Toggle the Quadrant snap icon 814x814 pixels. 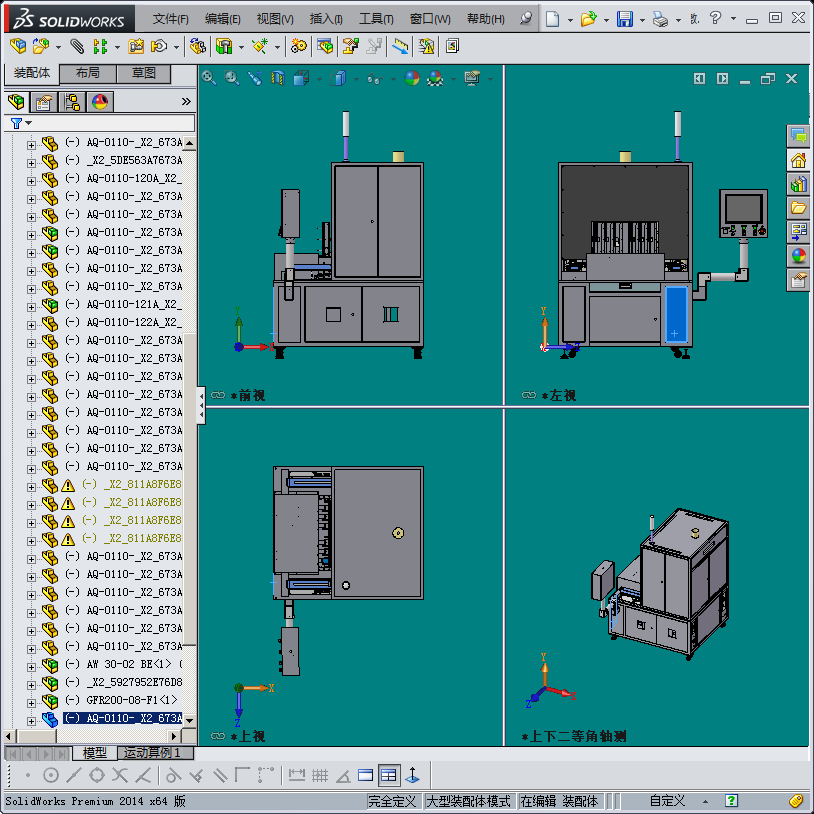tap(97, 776)
